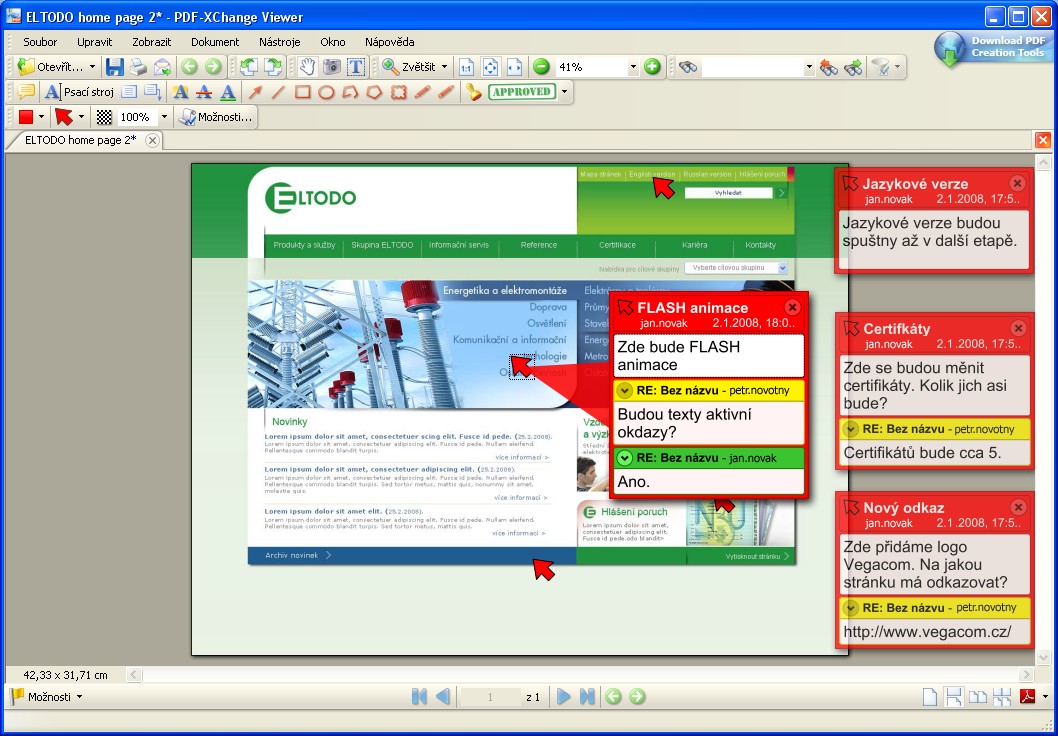Open the Nástroje menu

(x=280, y=42)
